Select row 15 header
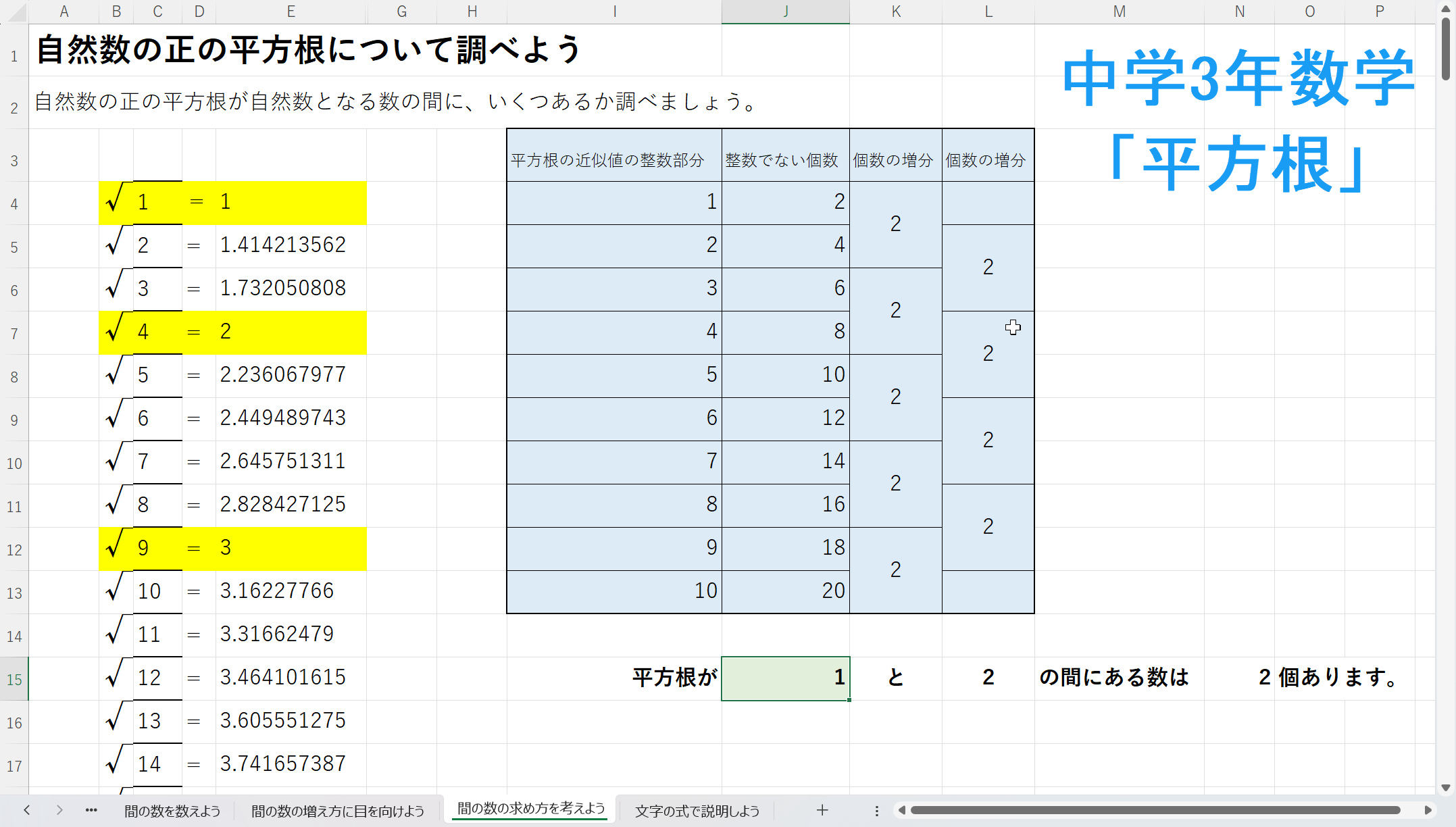 14,679
